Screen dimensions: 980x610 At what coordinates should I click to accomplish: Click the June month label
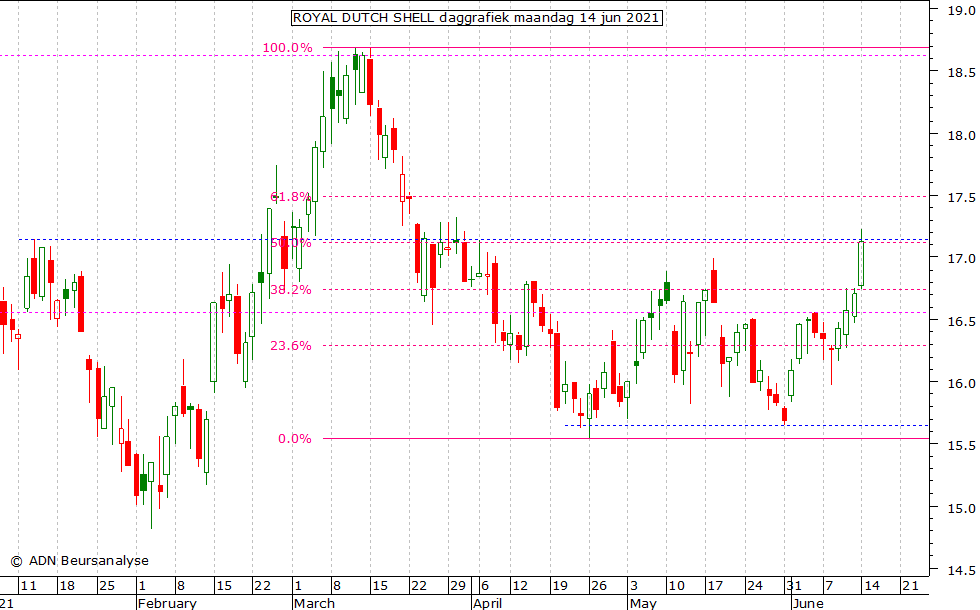(x=808, y=603)
